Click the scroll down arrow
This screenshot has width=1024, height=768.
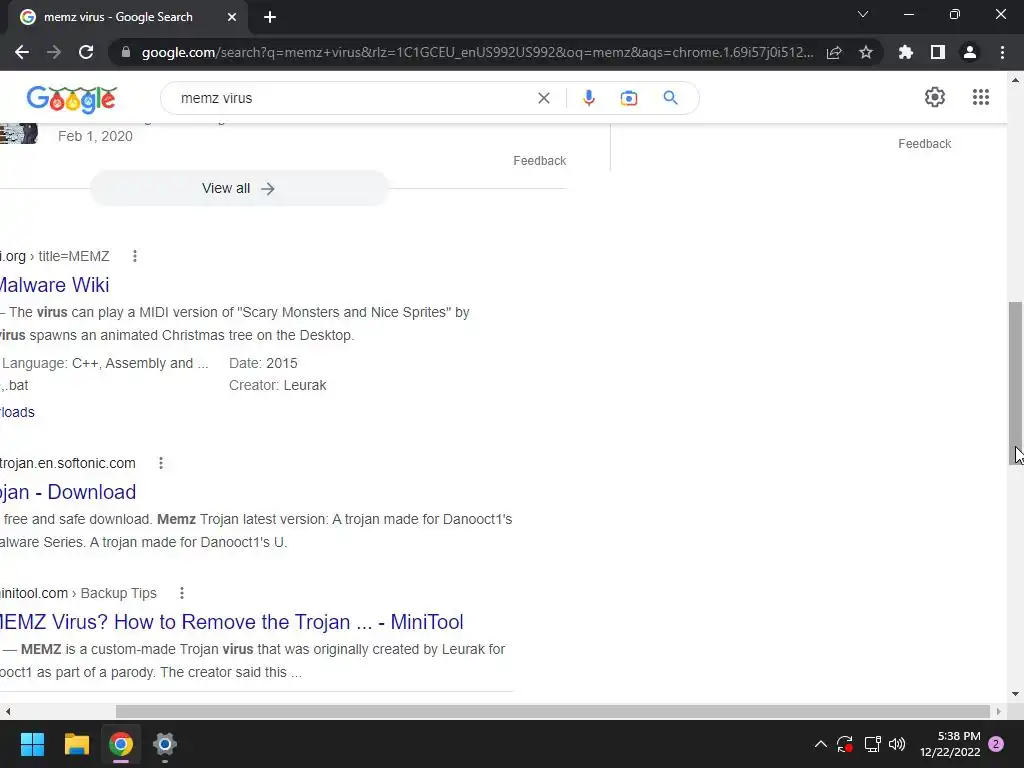pos(1015,694)
